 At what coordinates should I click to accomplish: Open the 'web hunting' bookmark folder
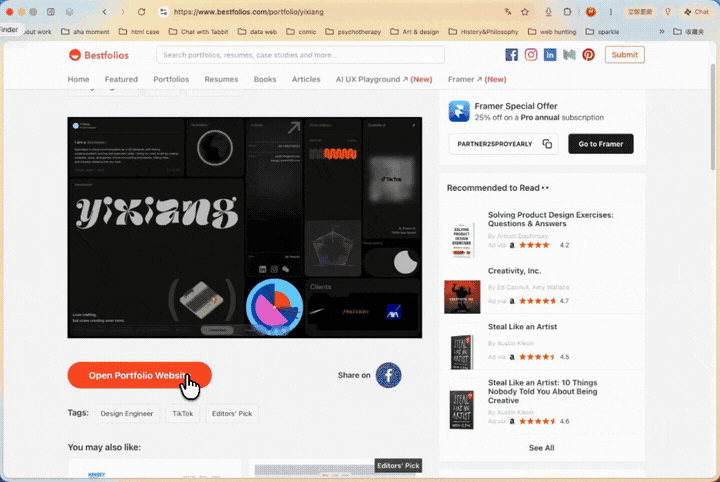(x=552, y=32)
